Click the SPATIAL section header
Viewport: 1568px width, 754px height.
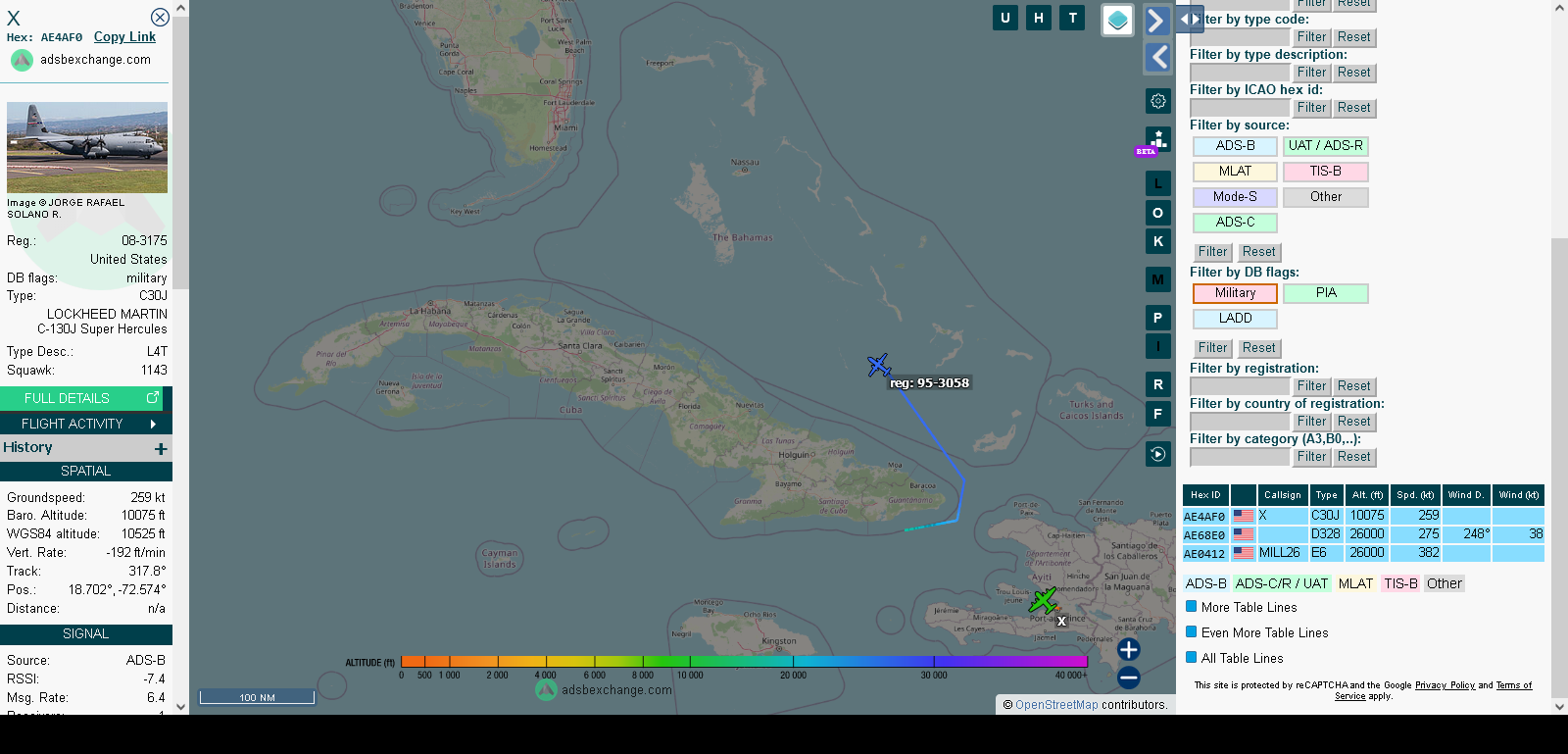pos(86,472)
